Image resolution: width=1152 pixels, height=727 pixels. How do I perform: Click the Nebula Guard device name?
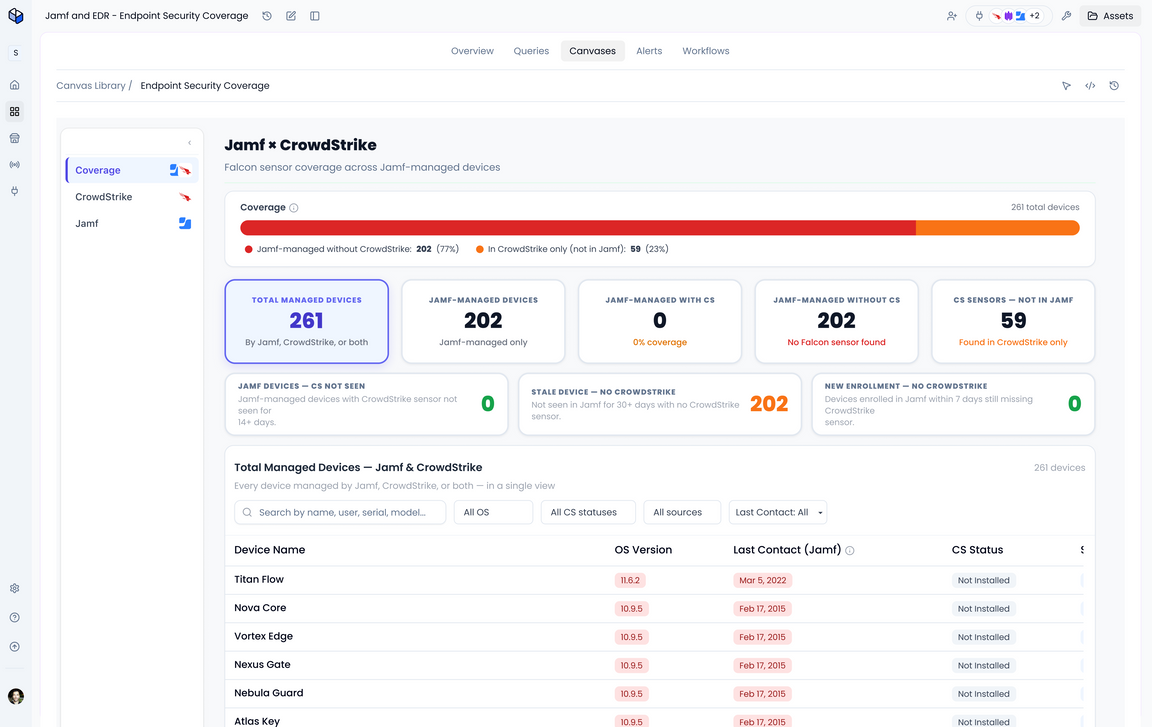269,693
